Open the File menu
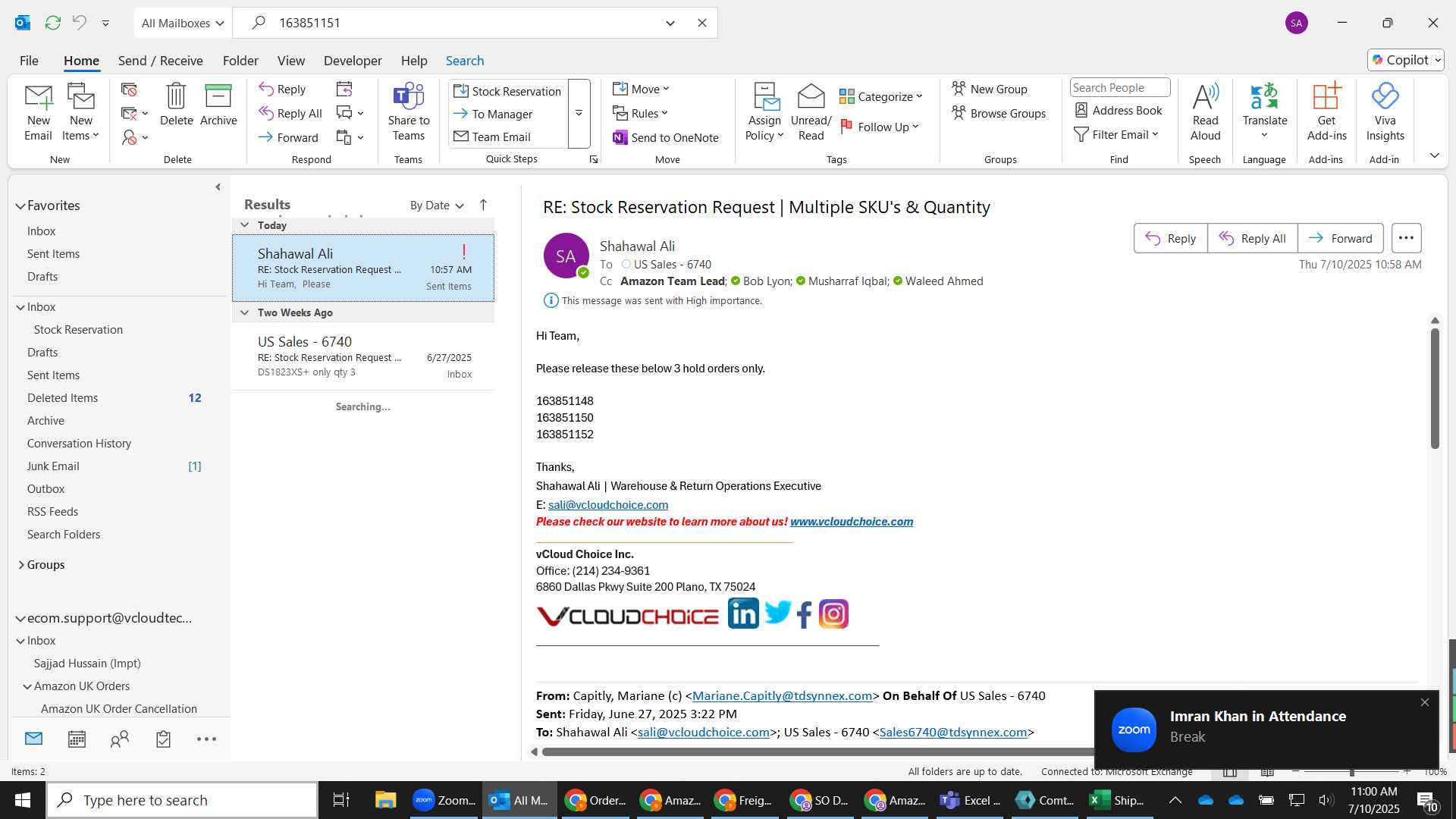 tap(29, 61)
